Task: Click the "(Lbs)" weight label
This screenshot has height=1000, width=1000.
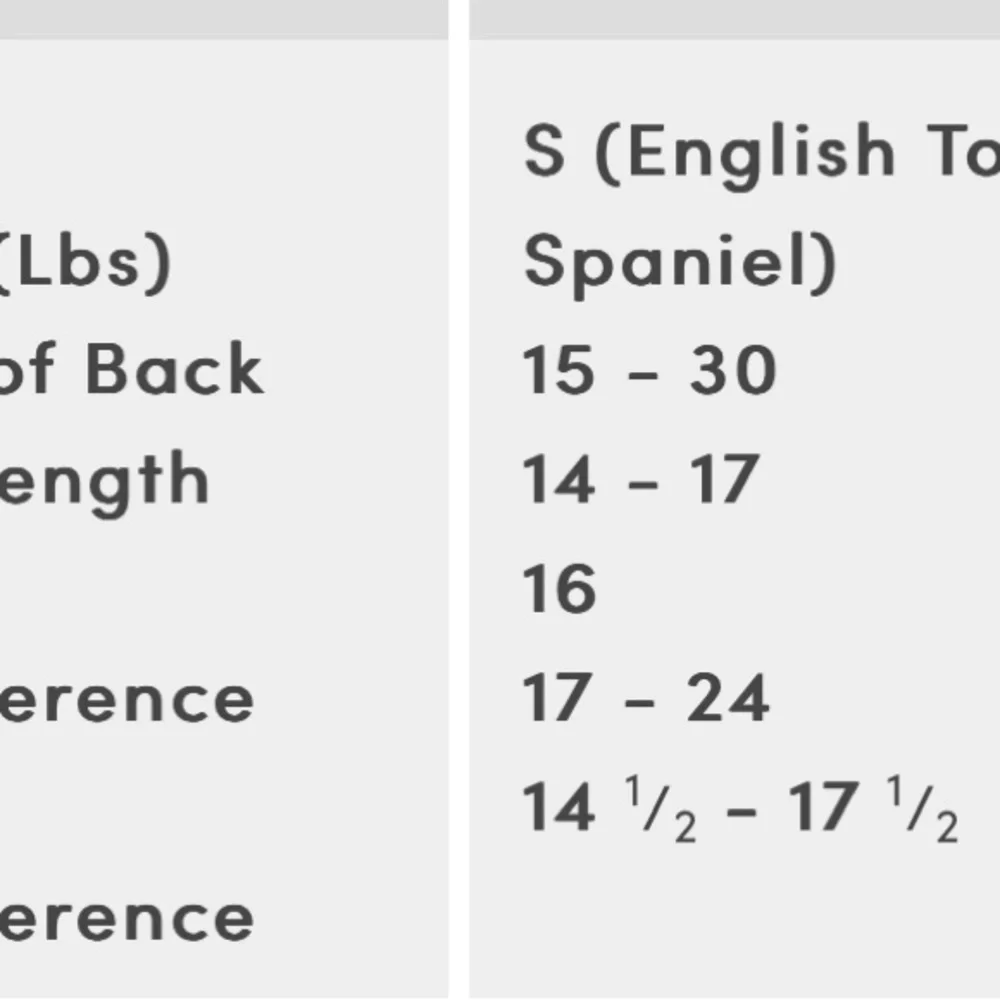Action: 85,263
